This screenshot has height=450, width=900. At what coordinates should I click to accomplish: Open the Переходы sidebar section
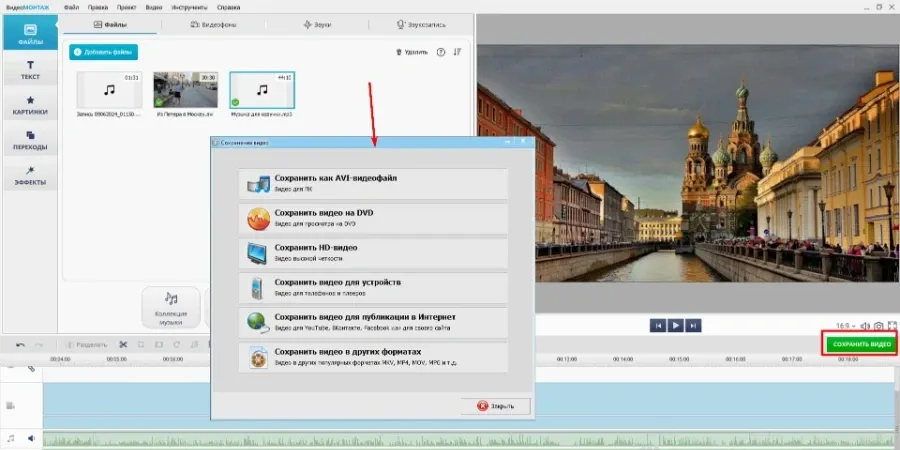[x=30, y=141]
